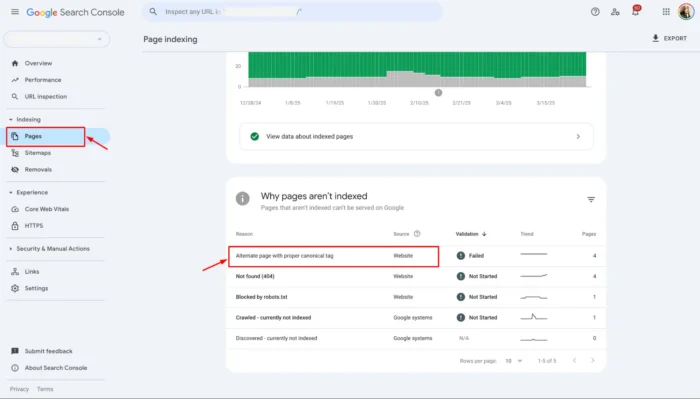Open the Rows per page dropdown

[513, 361]
